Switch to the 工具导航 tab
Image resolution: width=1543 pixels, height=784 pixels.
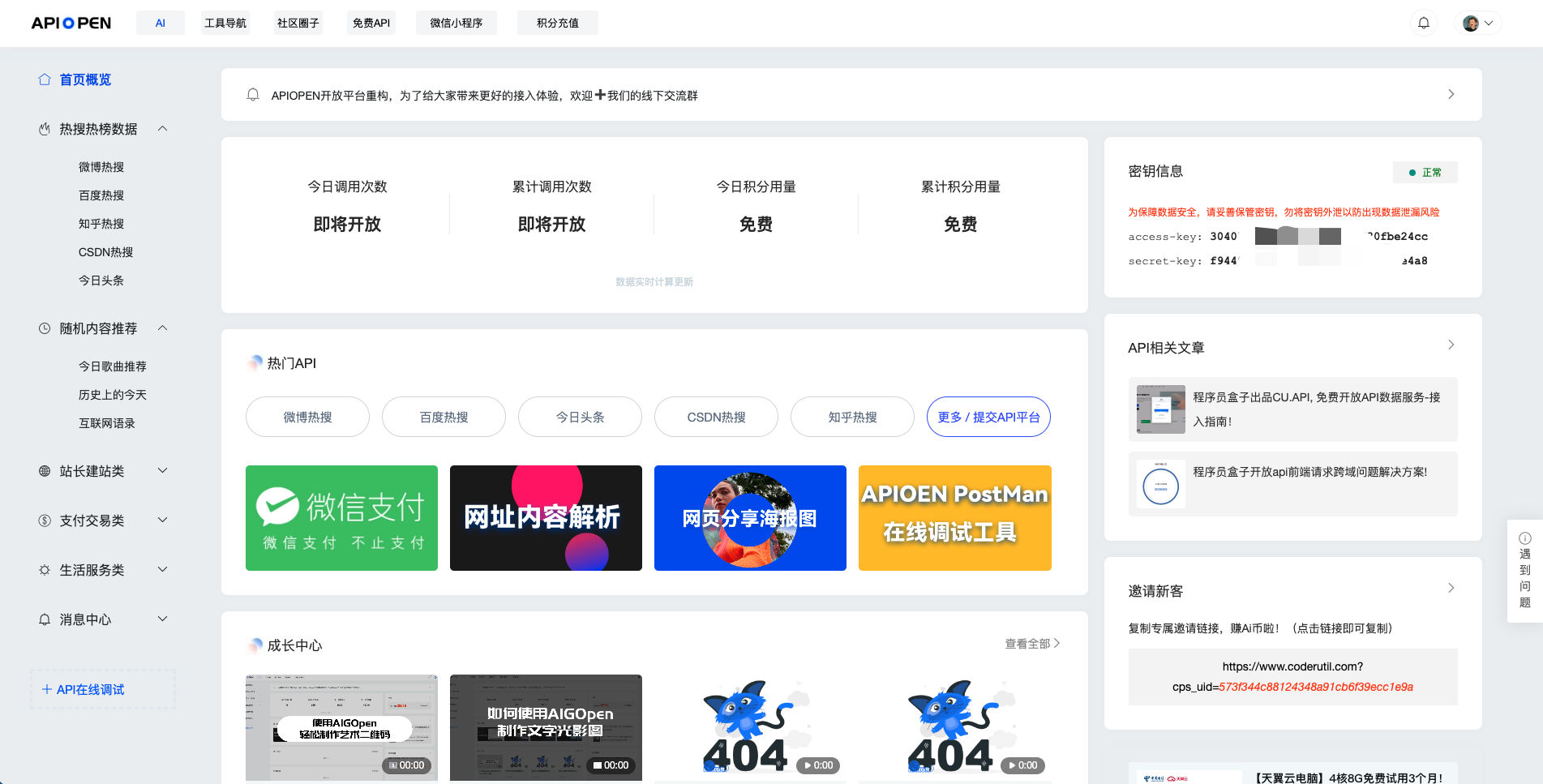click(225, 23)
